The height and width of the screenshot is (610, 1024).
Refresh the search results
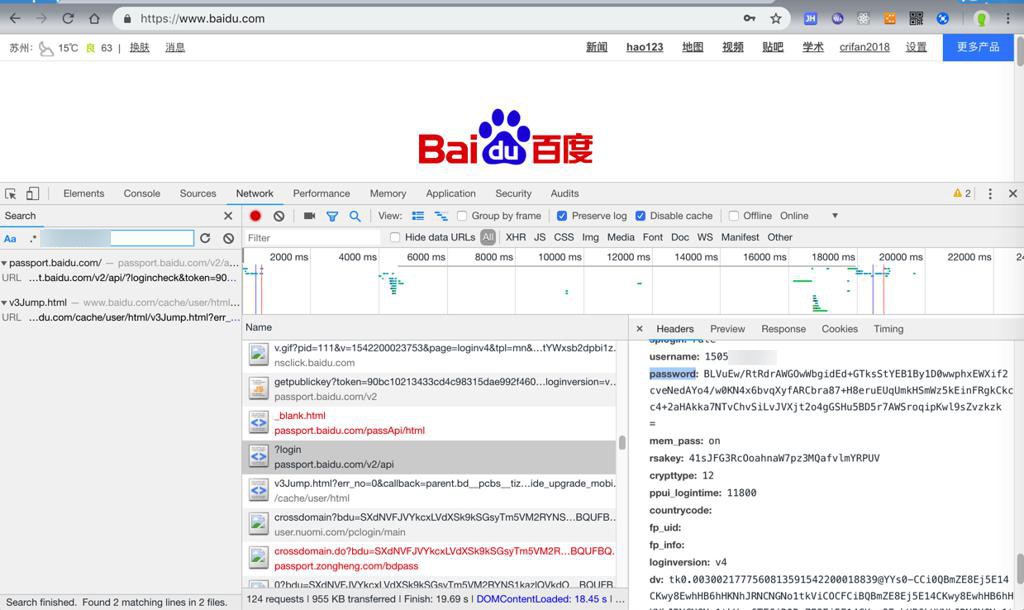tap(205, 238)
